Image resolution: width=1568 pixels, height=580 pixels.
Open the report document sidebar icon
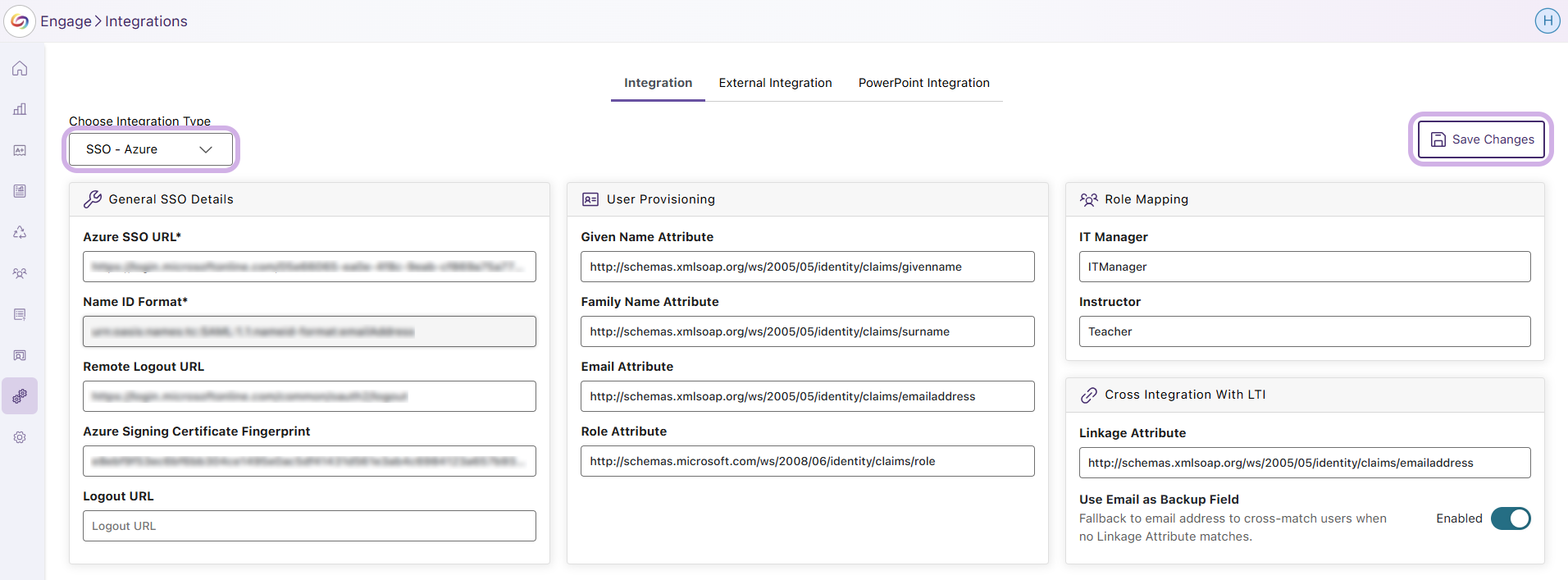pyautogui.click(x=20, y=191)
